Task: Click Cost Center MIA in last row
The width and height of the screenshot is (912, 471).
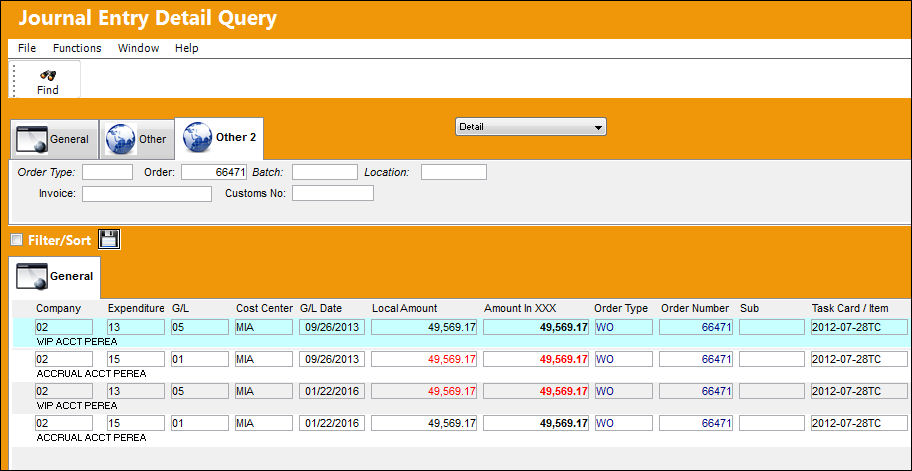Action: click(264, 423)
